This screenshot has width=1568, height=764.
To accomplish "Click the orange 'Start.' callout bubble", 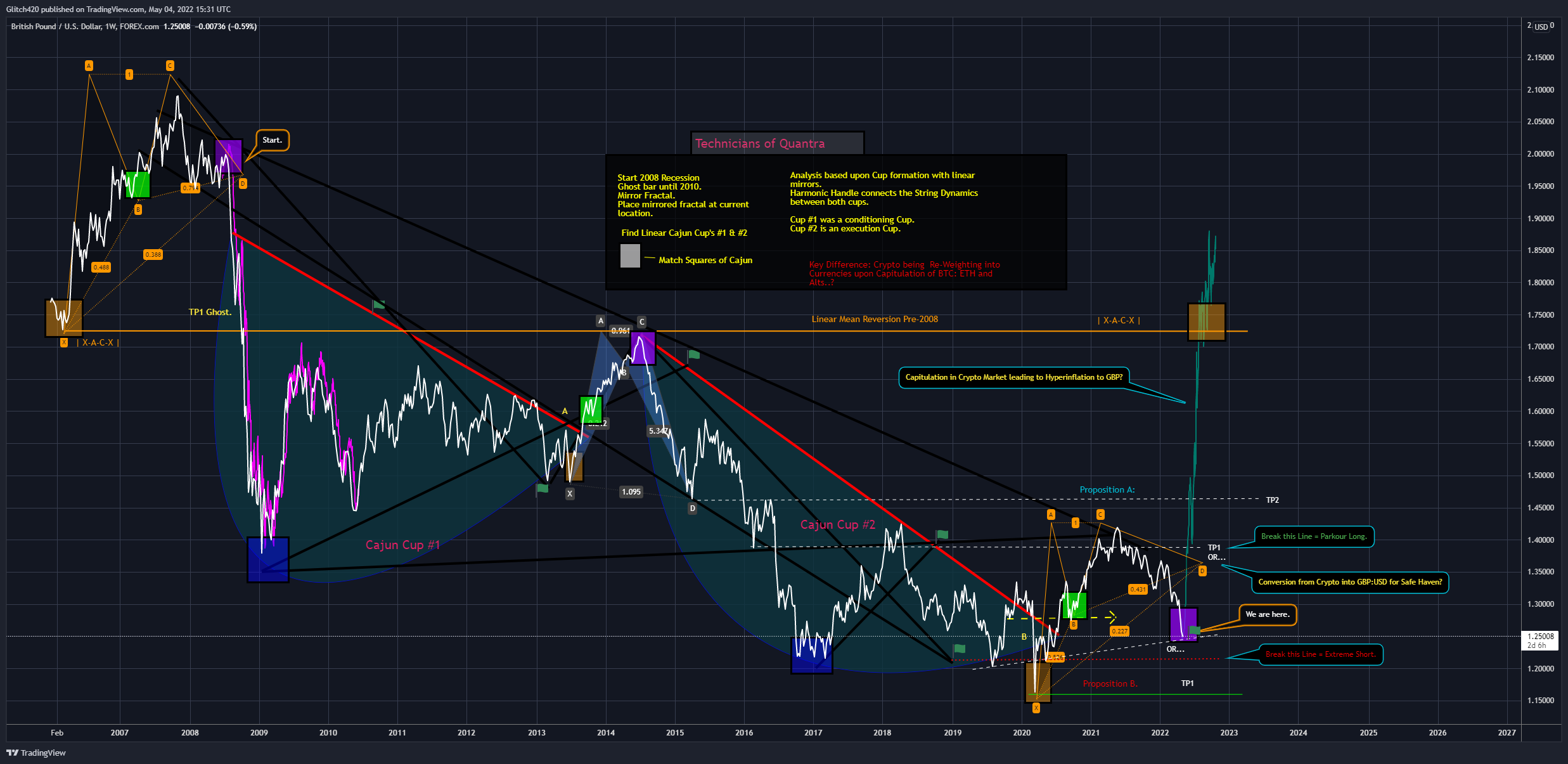I will [273, 140].
